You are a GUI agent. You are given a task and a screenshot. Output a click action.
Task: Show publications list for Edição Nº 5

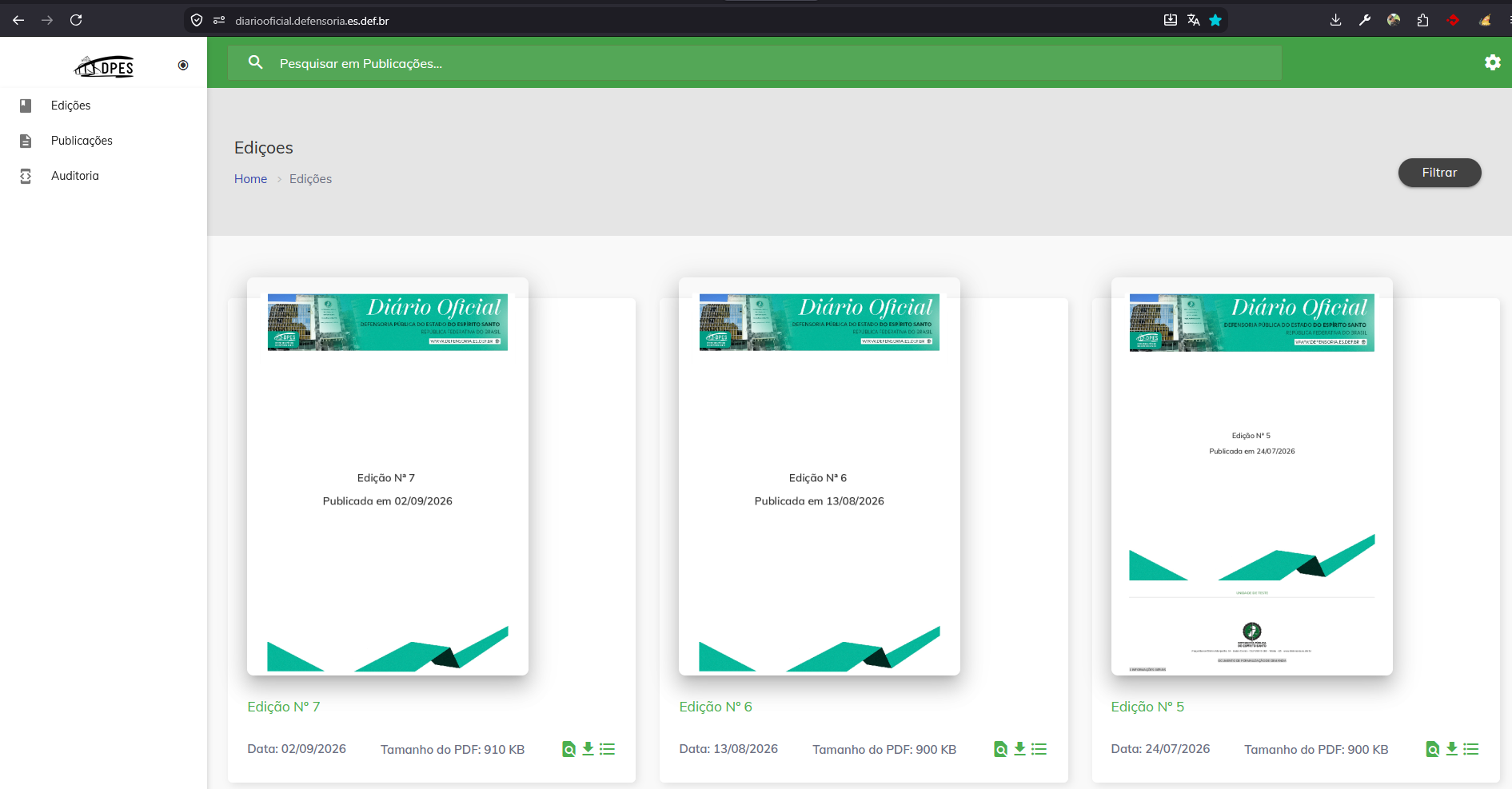(x=1471, y=749)
